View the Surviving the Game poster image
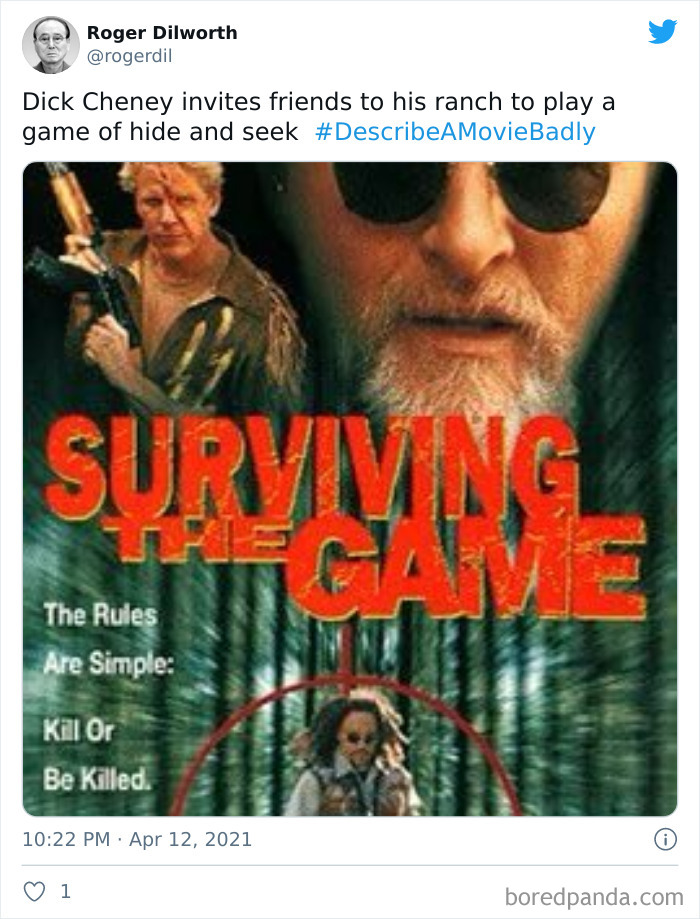Image resolution: width=700 pixels, height=919 pixels. [350, 489]
